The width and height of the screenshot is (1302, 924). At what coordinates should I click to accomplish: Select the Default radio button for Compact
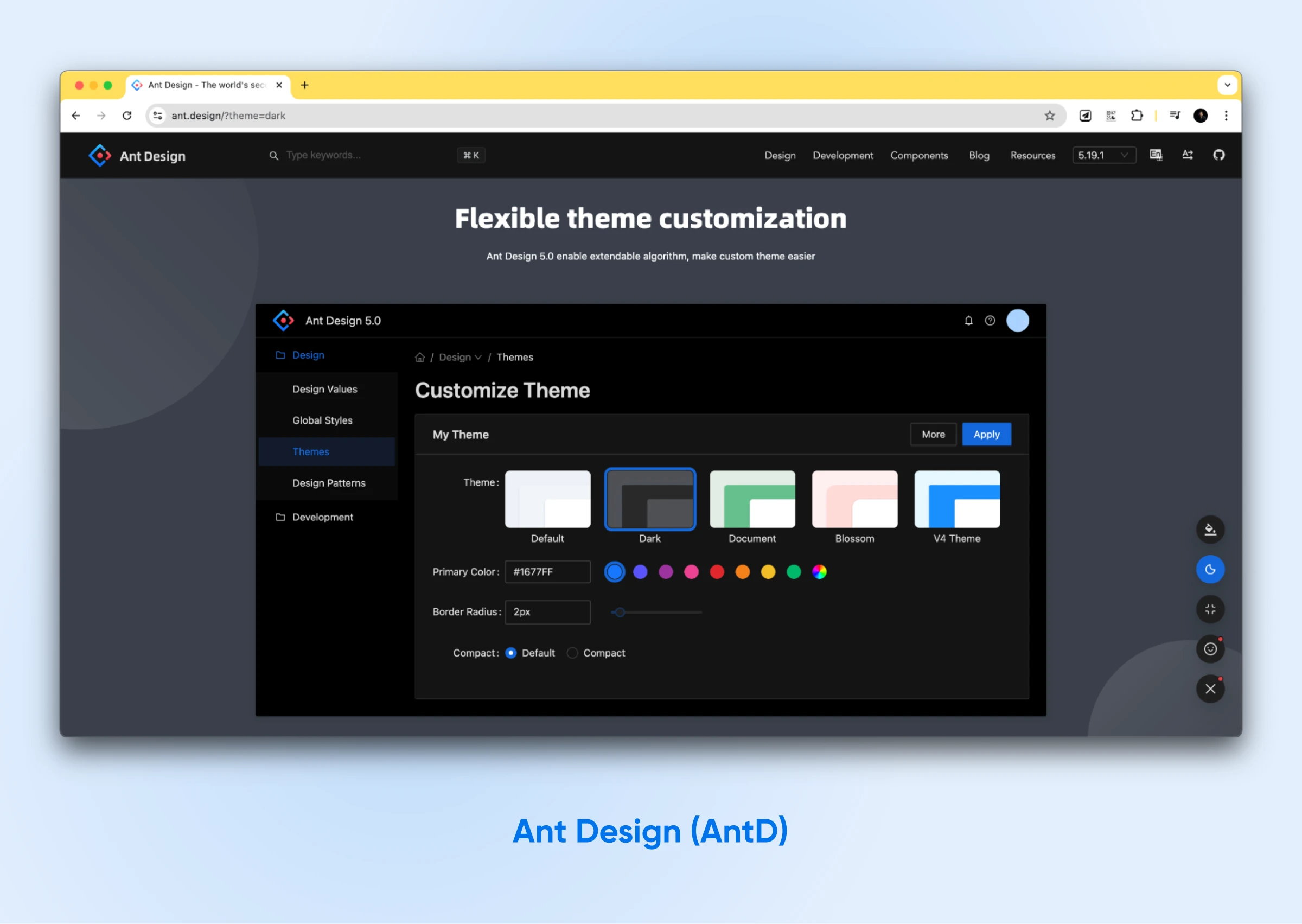click(510, 653)
